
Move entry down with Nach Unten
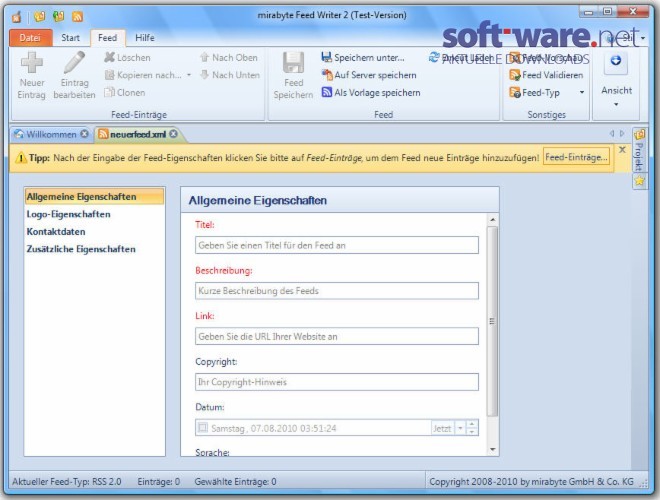click(229, 75)
